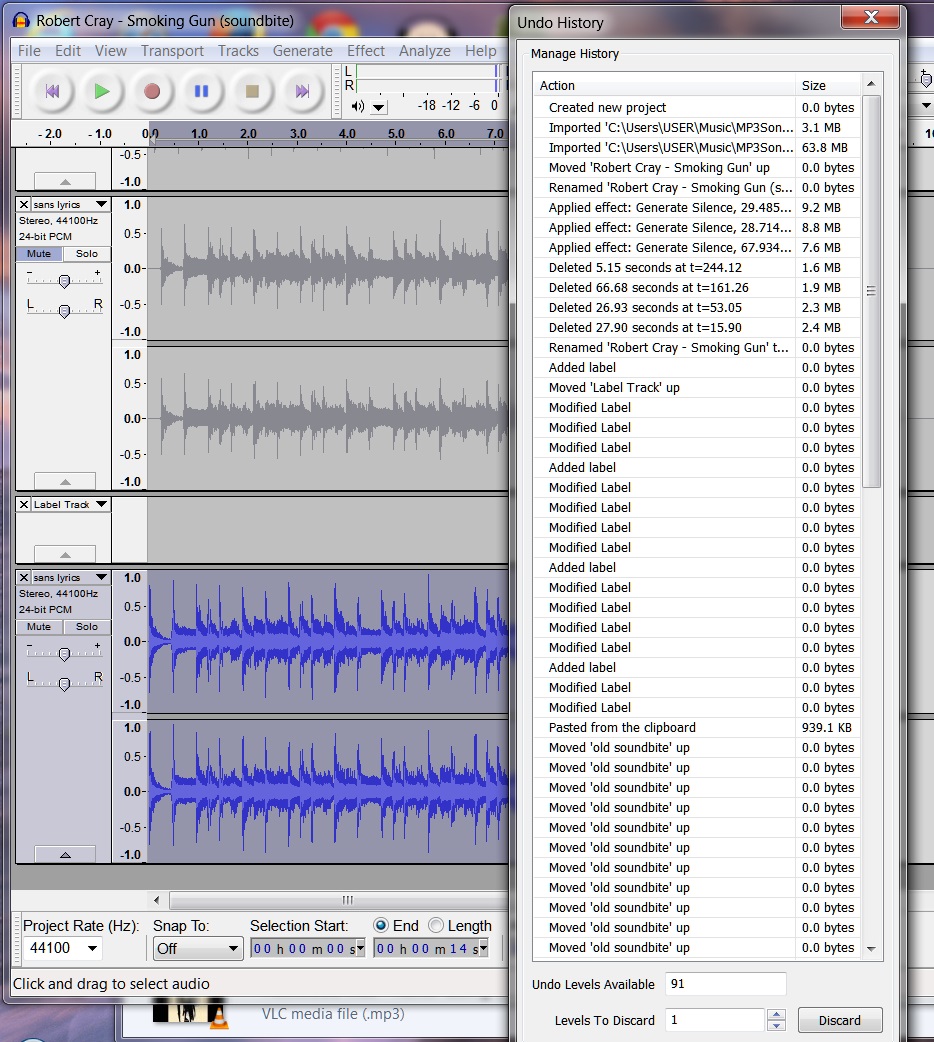Select 'Pasted from the clipboard' history entry
The height and width of the screenshot is (1042, 934).
tap(697, 727)
